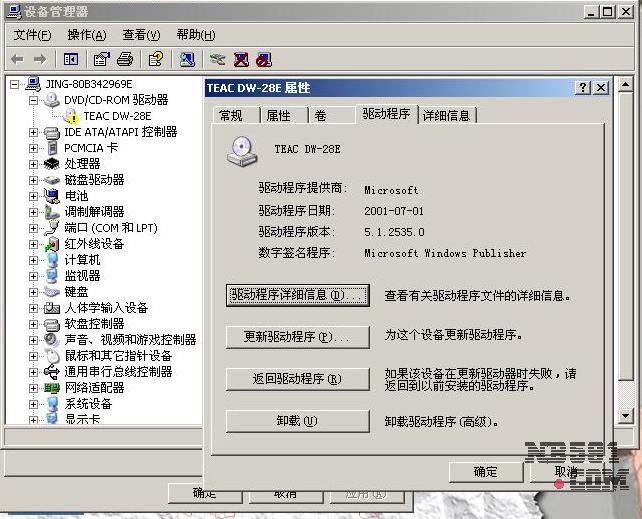Click 确定 in TEAC DW-28E 属性 dialog
Image resolution: width=642 pixels, height=519 pixels.
click(x=486, y=472)
